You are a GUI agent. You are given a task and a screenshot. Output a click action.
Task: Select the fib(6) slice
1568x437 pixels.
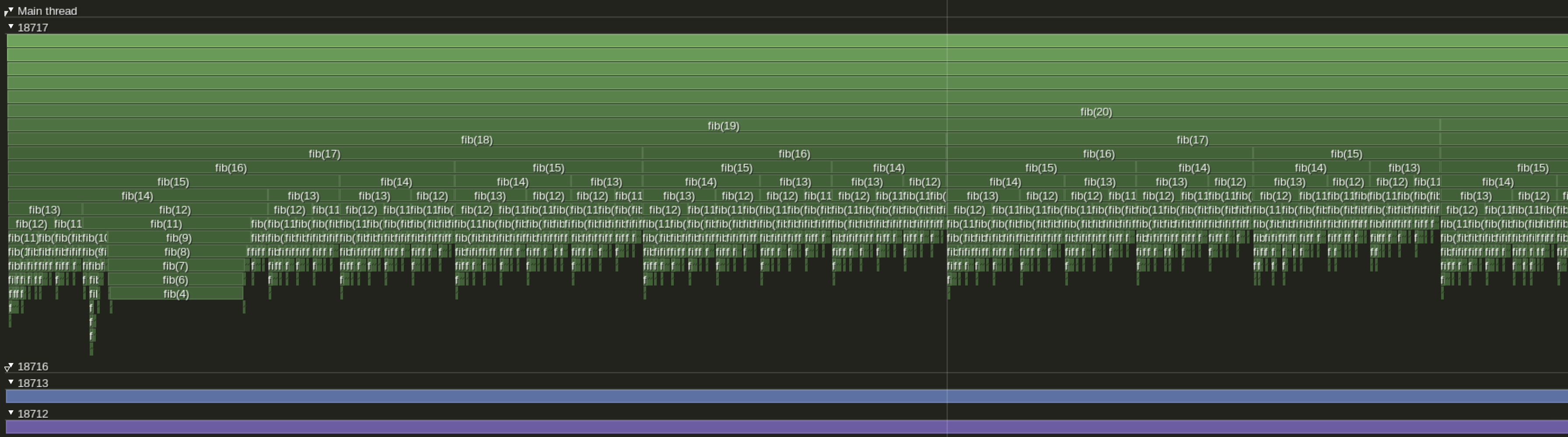175,280
